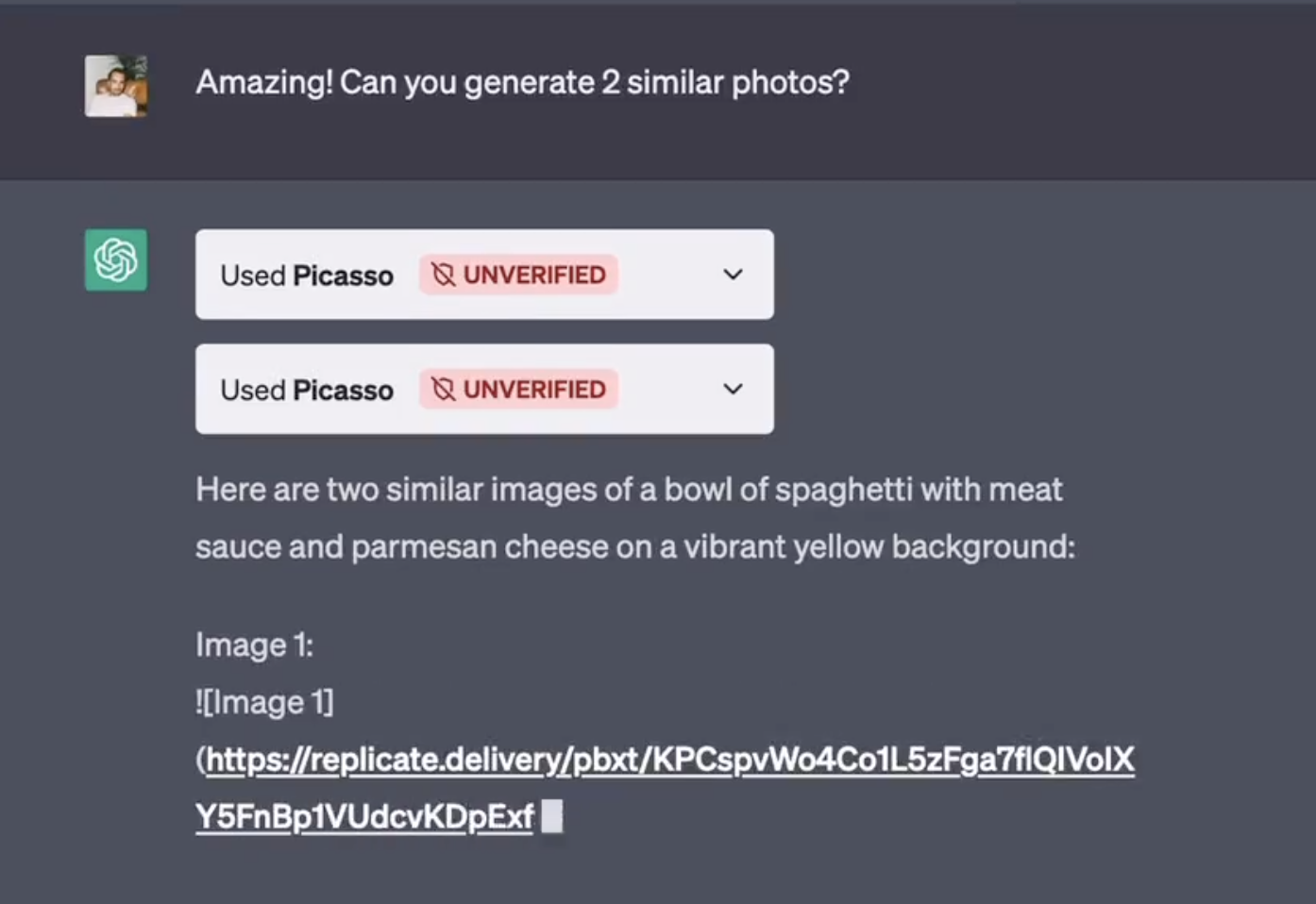Click crossed-shield icon in second Picasso badge
The height and width of the screenshot is (904, 1316).
443,390
